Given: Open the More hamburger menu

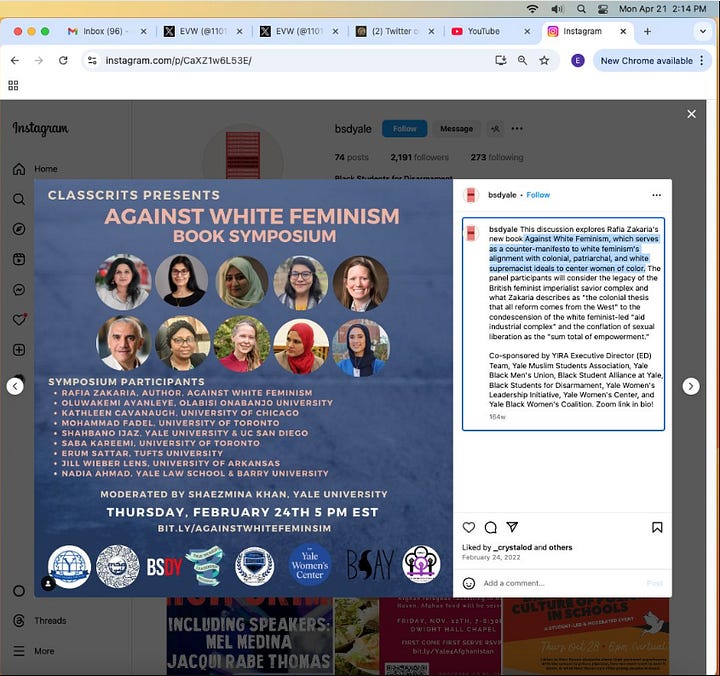Looking at the screenshot, I should click(34, 651).
